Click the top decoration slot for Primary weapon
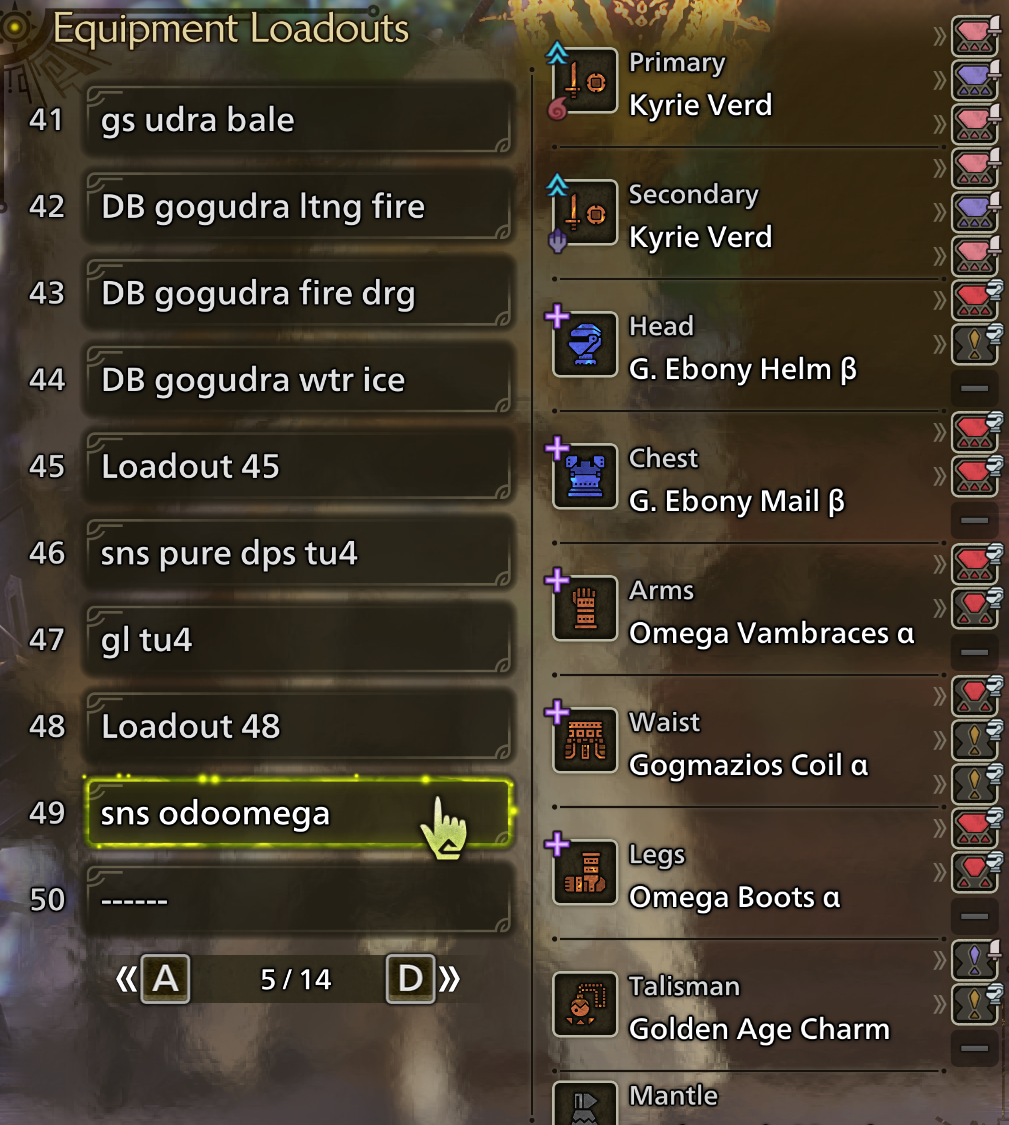This screenshot has height=1125, width=1009. 975,37
